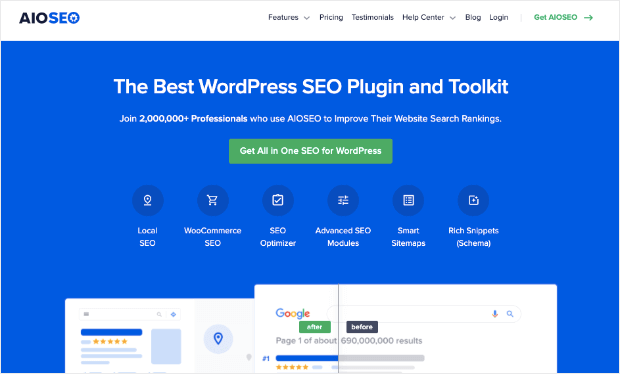
Task: Open the Smart Sitemaps label link
Action: [408, 237]
